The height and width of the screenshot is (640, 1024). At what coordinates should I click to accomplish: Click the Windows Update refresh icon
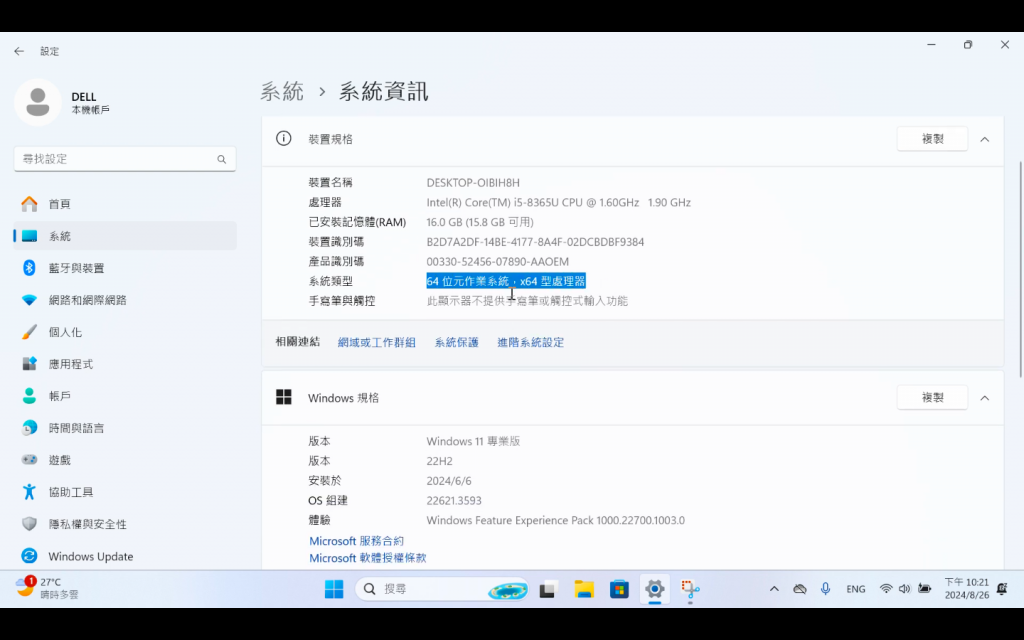pyautogui.click(x=29, y=556)
